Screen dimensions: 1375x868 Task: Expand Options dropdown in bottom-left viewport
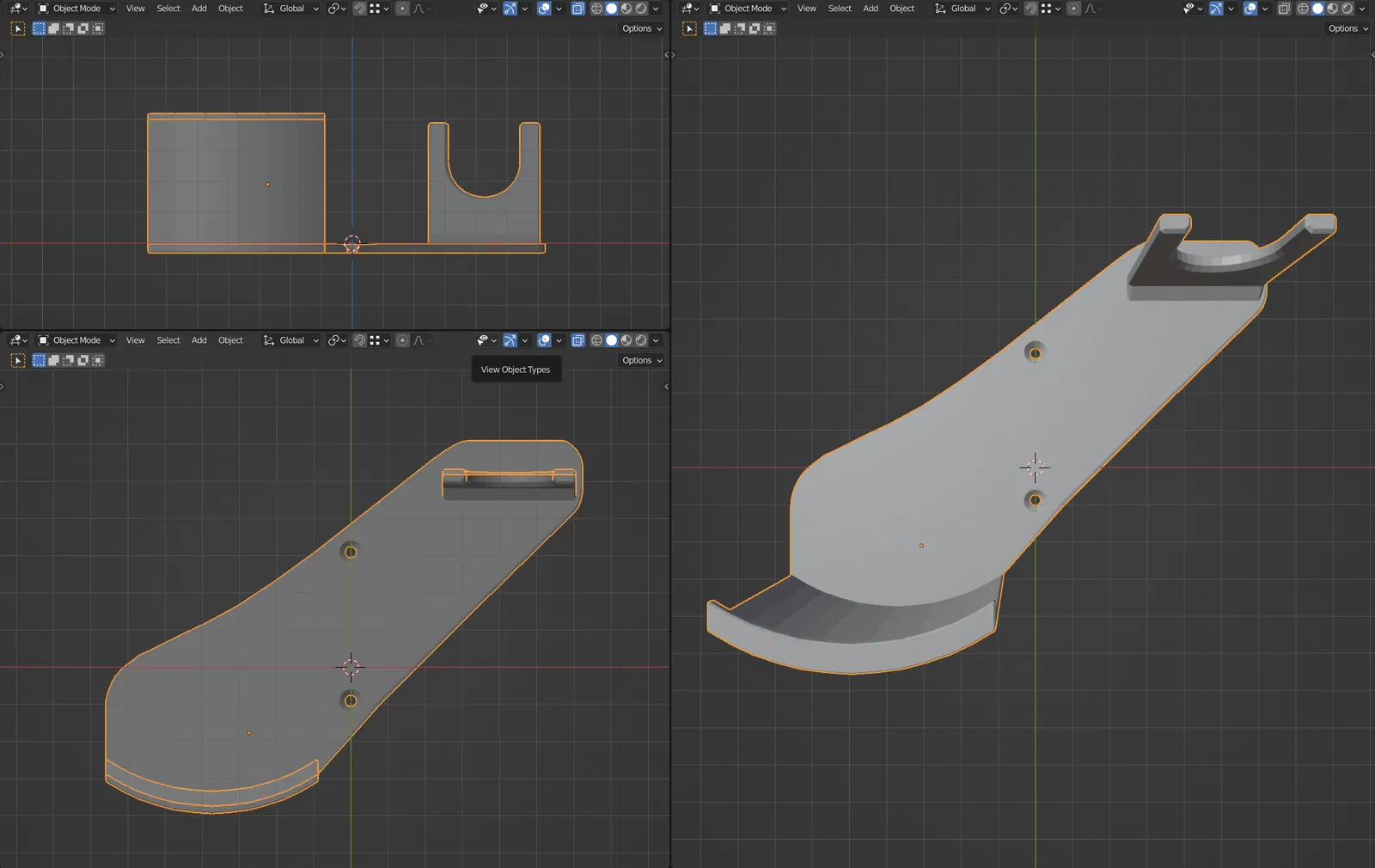coord(641,360)
